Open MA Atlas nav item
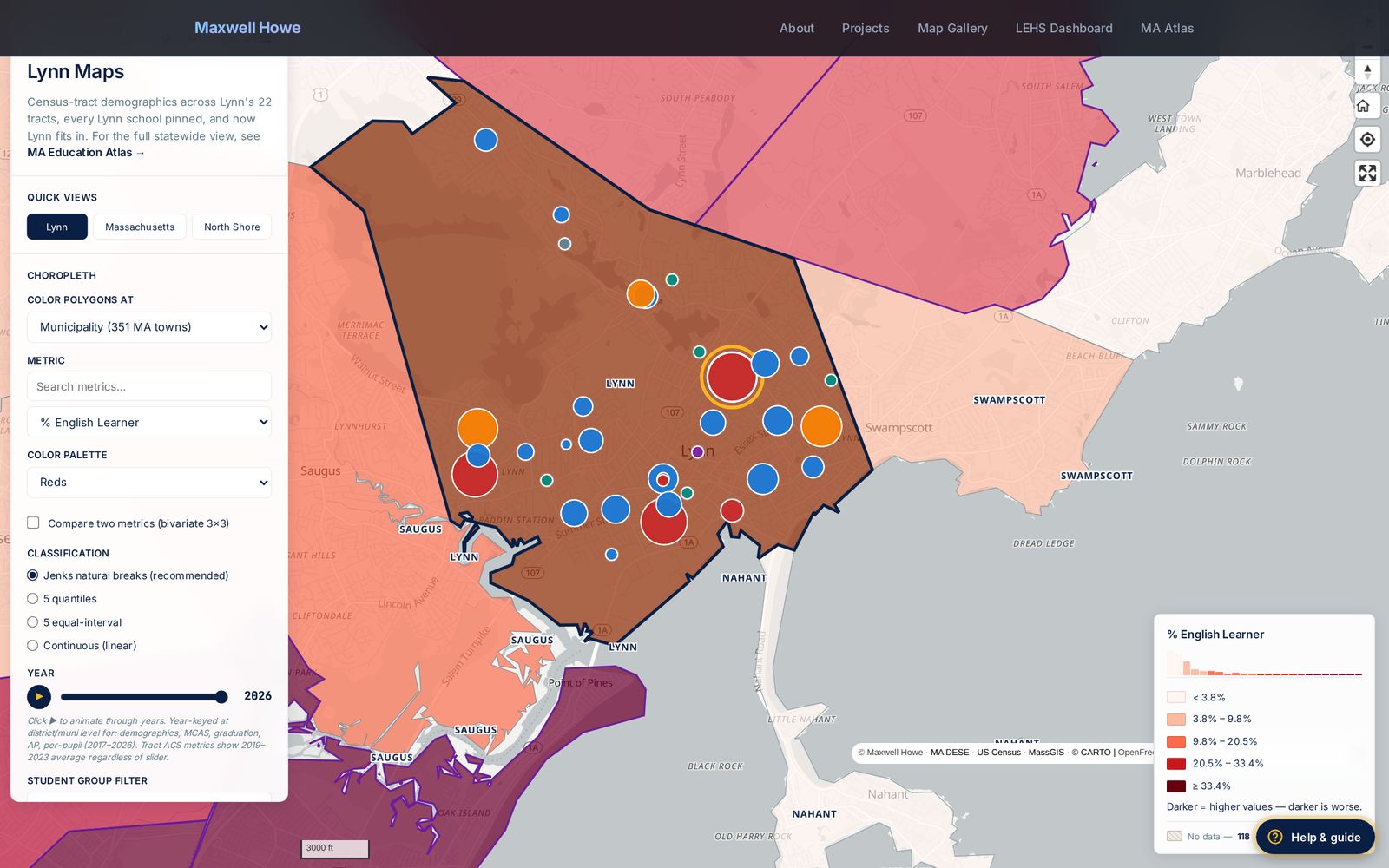Image resolution: width=1389 pixels, height=868 pixels. click(1167, 28)
